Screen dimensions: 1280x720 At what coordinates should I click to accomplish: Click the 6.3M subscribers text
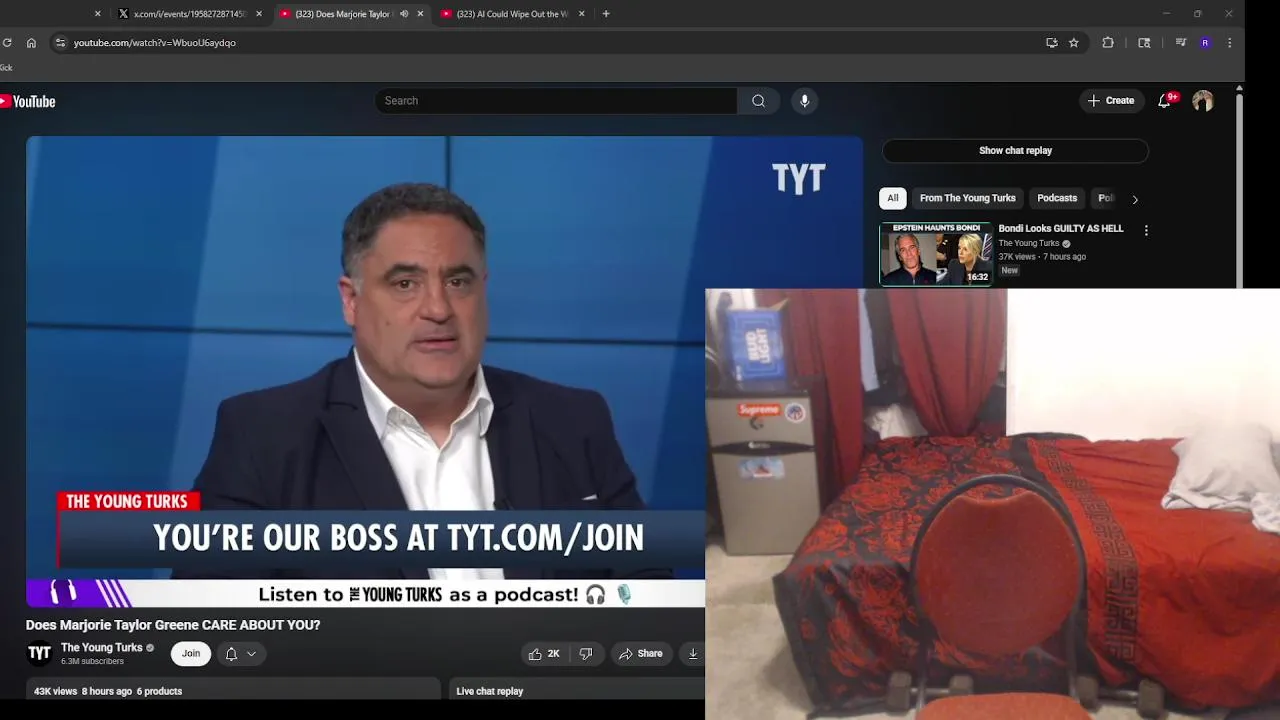(92, 661)
